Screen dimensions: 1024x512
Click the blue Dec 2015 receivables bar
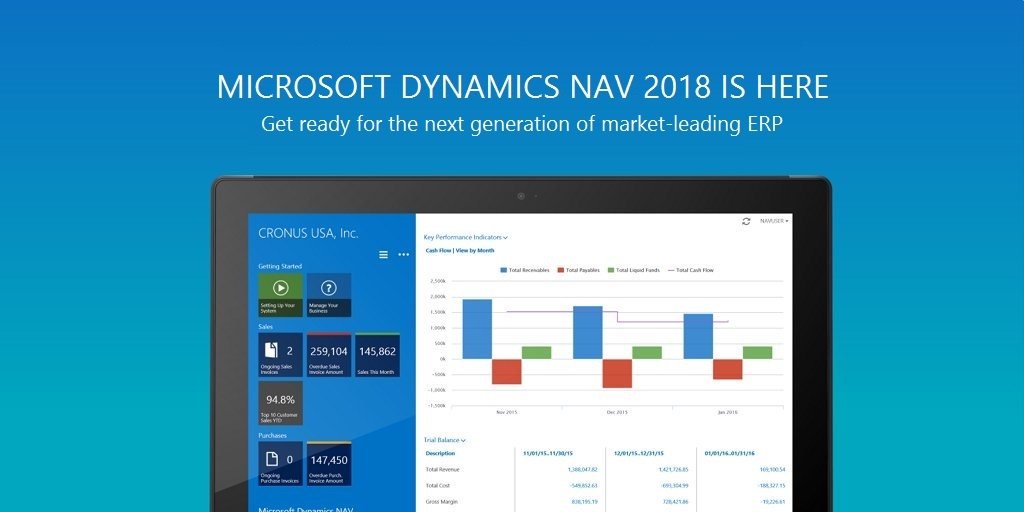(x=588, y=332)
